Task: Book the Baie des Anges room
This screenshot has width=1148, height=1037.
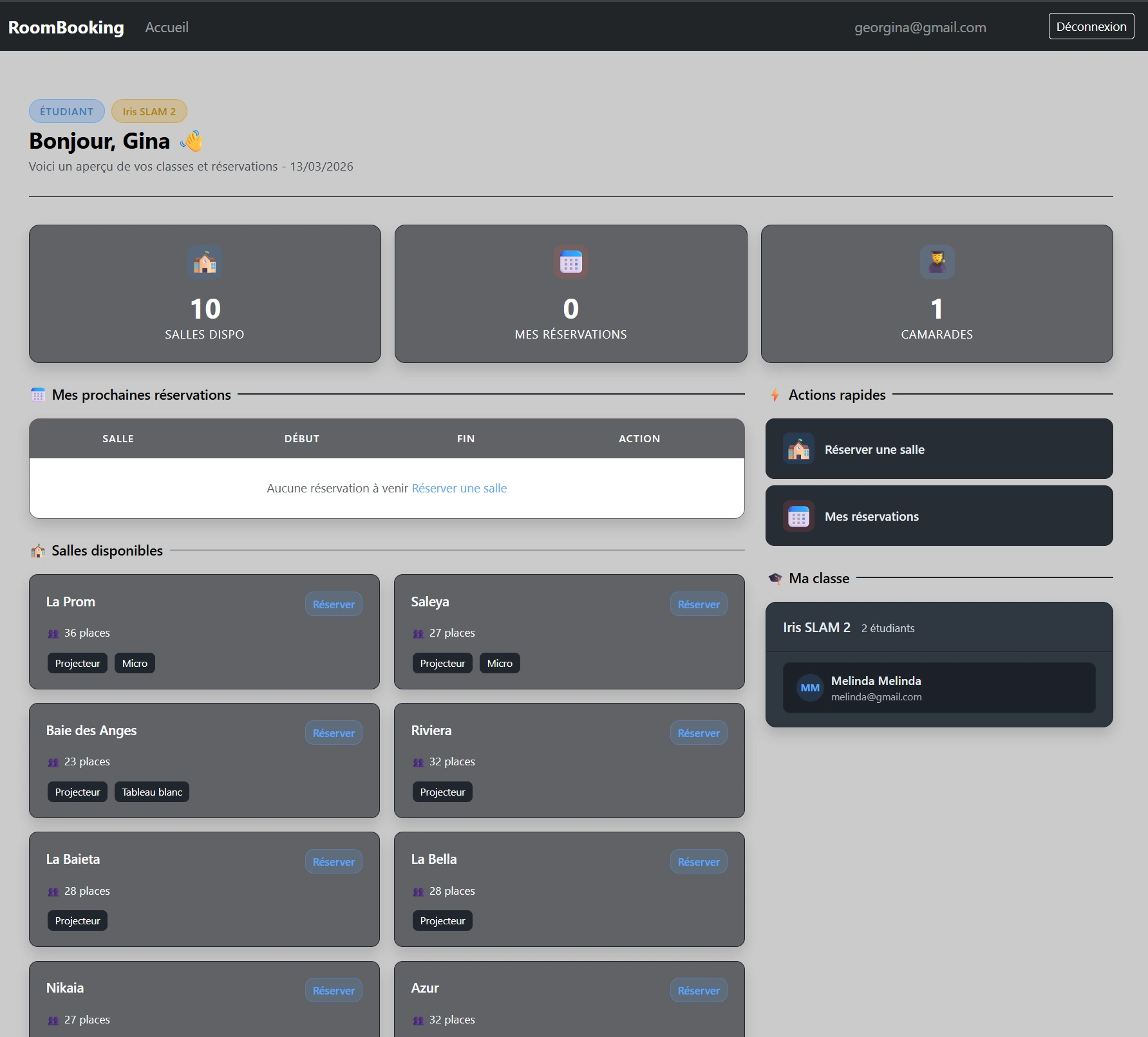Action: point(334,733)
